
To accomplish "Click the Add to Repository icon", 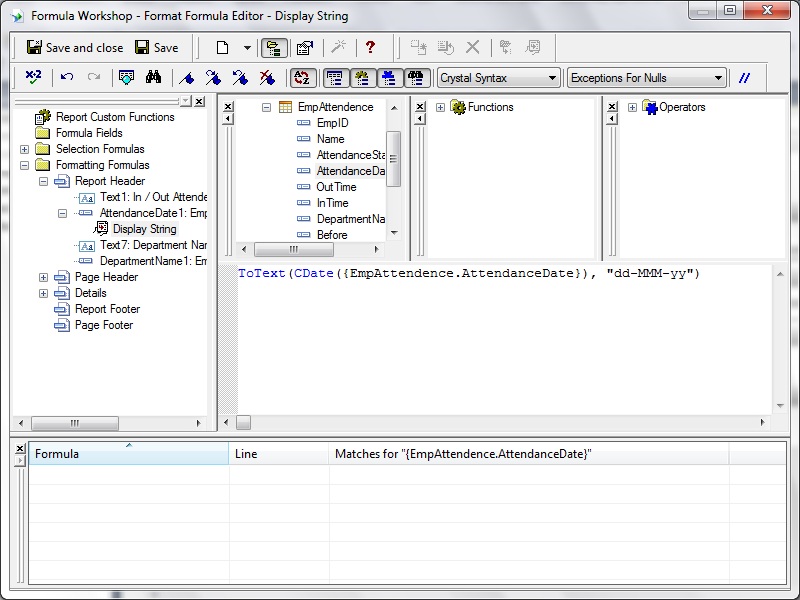I will pos(533,47).
